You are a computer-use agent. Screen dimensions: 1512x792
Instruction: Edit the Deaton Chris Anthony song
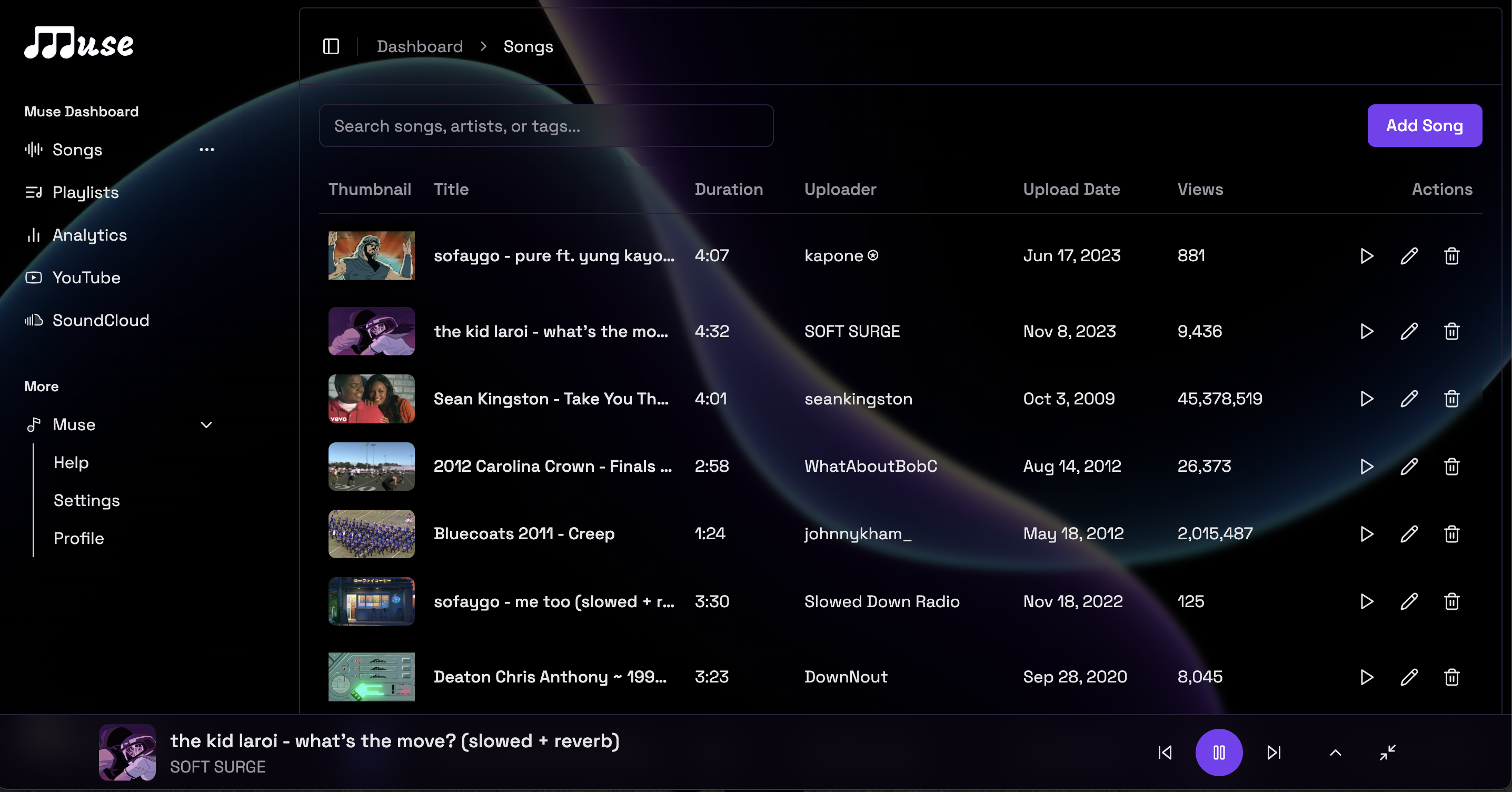tap(1409, 677)
